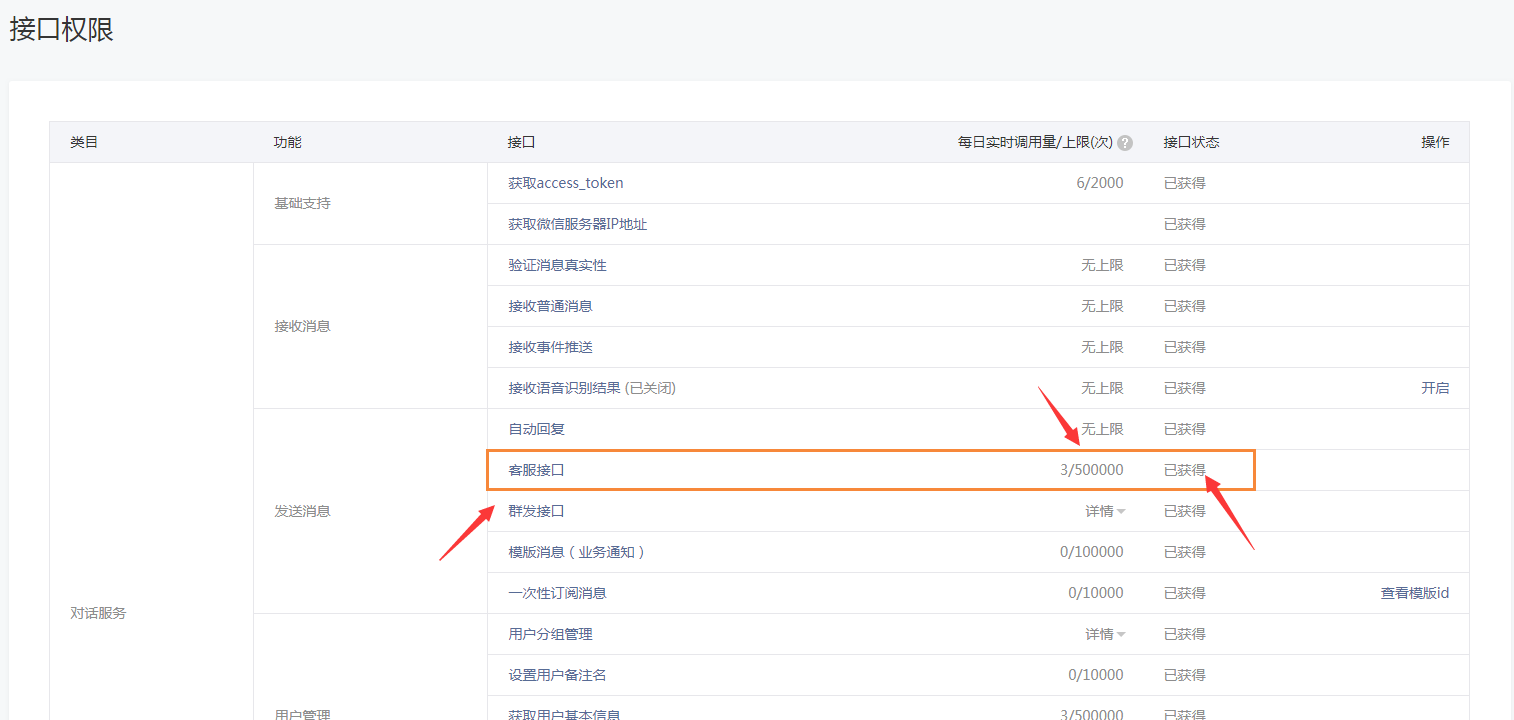Click the 获取微信服务器IP地址 interface row
This screenshot has height=720, width=1514.
[978, 224]
